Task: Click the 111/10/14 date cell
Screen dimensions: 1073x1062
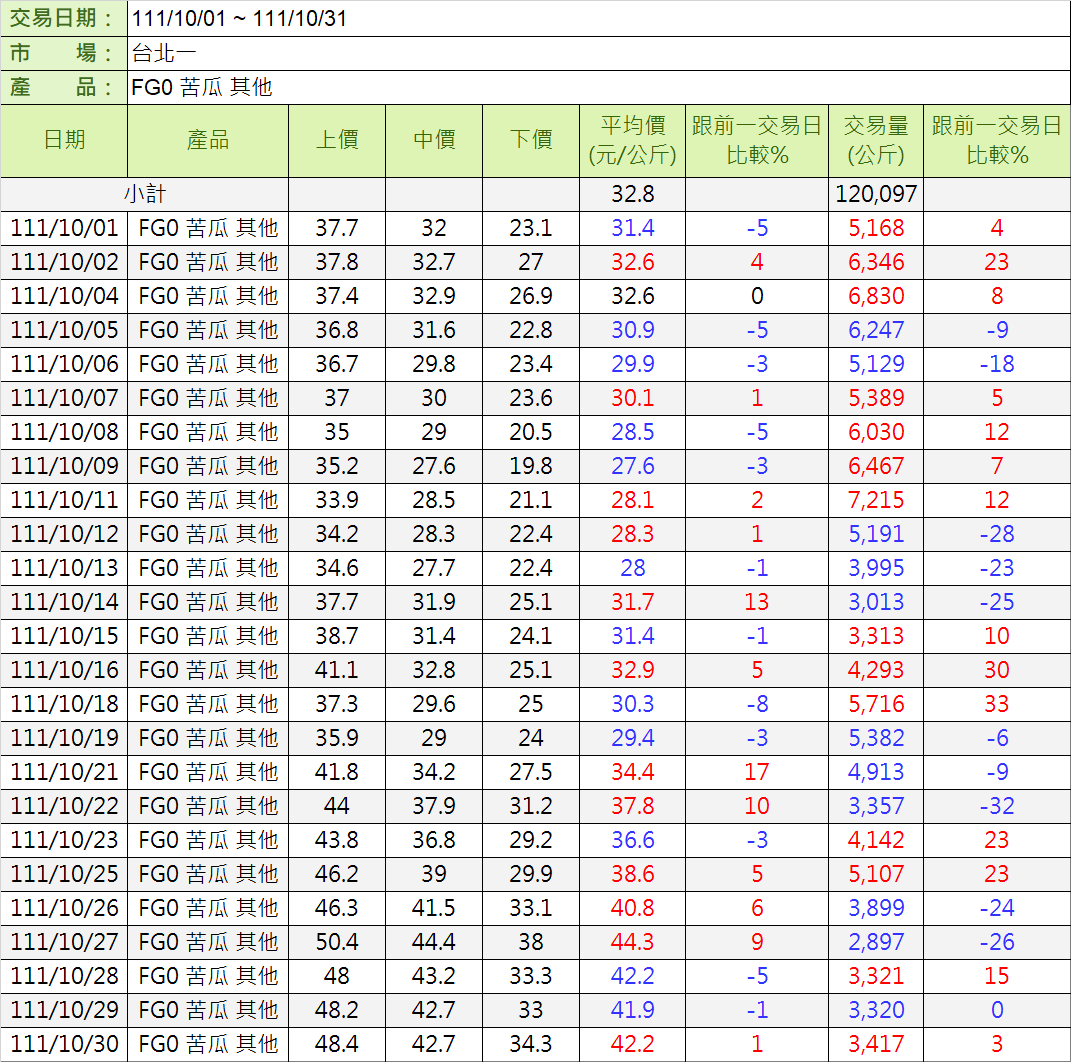Action: (x=64, y=602)
